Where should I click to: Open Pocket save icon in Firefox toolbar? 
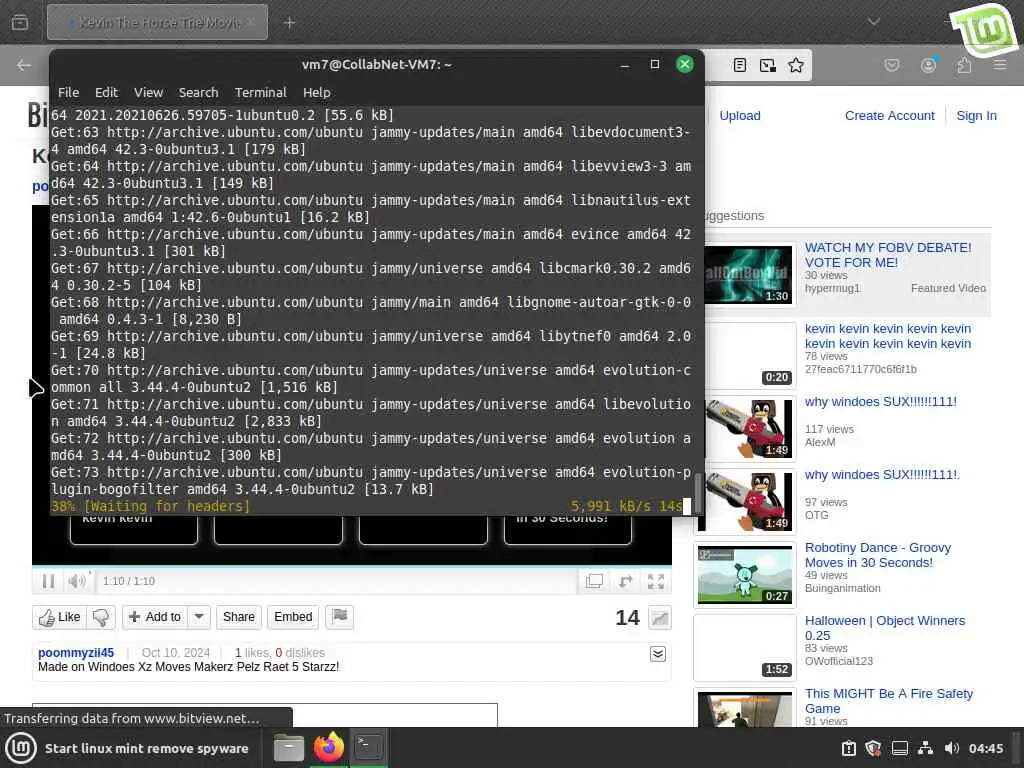891,65
